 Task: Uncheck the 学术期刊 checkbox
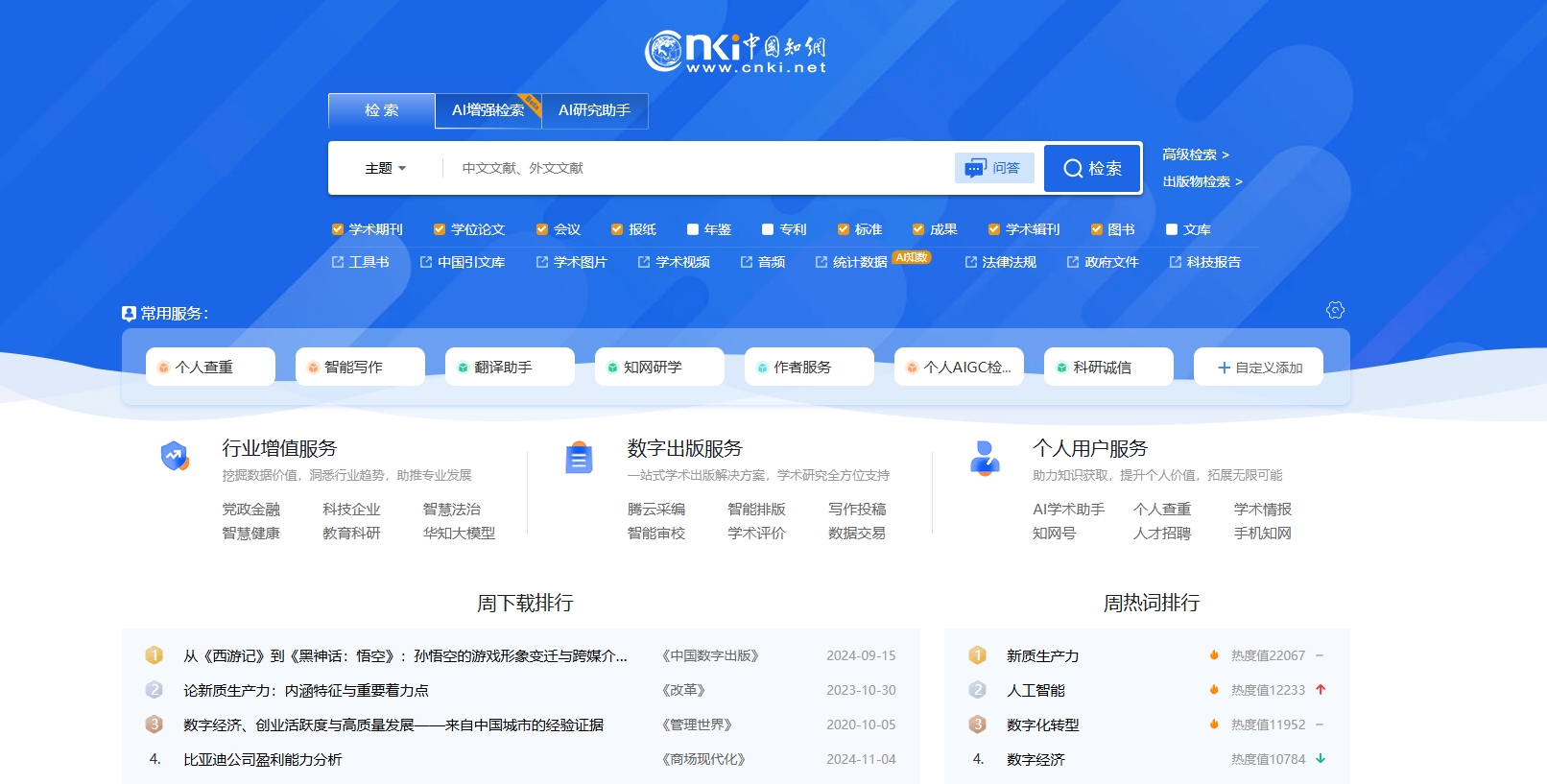338,229
